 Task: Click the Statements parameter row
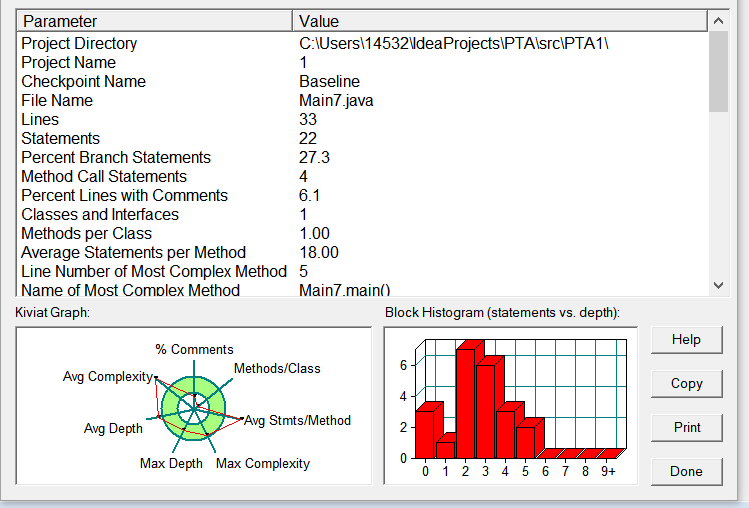click(61, 139)
